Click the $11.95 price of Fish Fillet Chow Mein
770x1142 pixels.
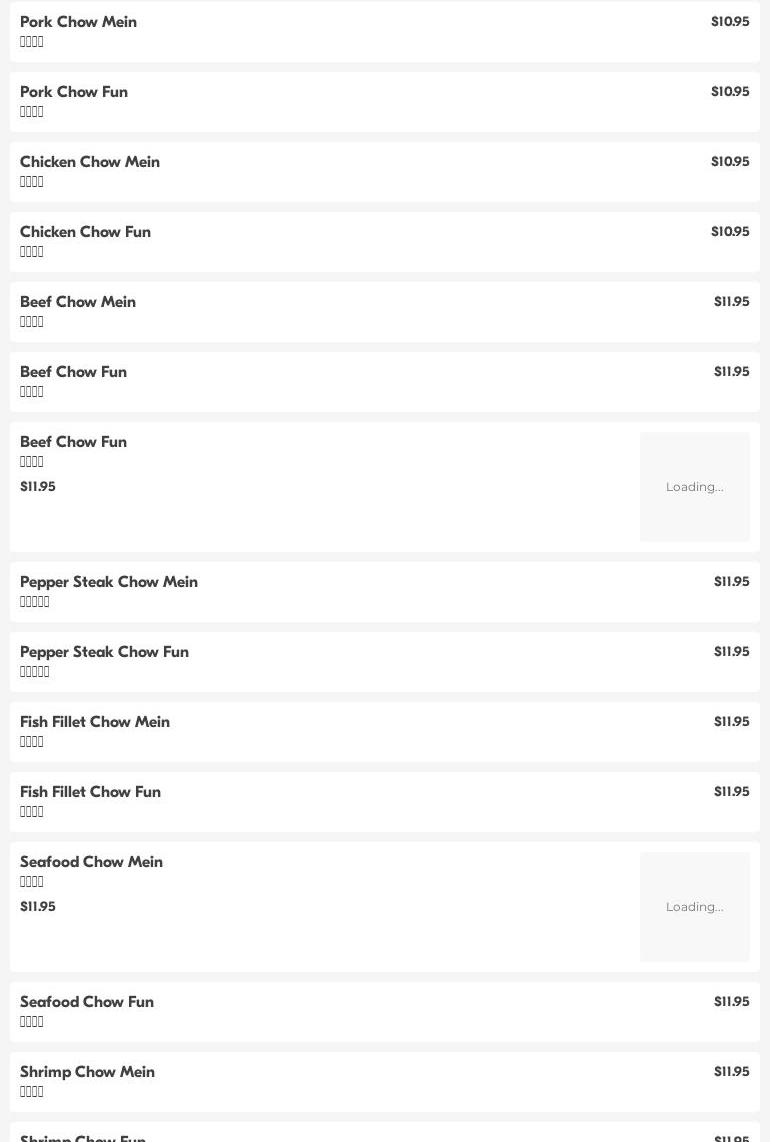tap(731, 722)
